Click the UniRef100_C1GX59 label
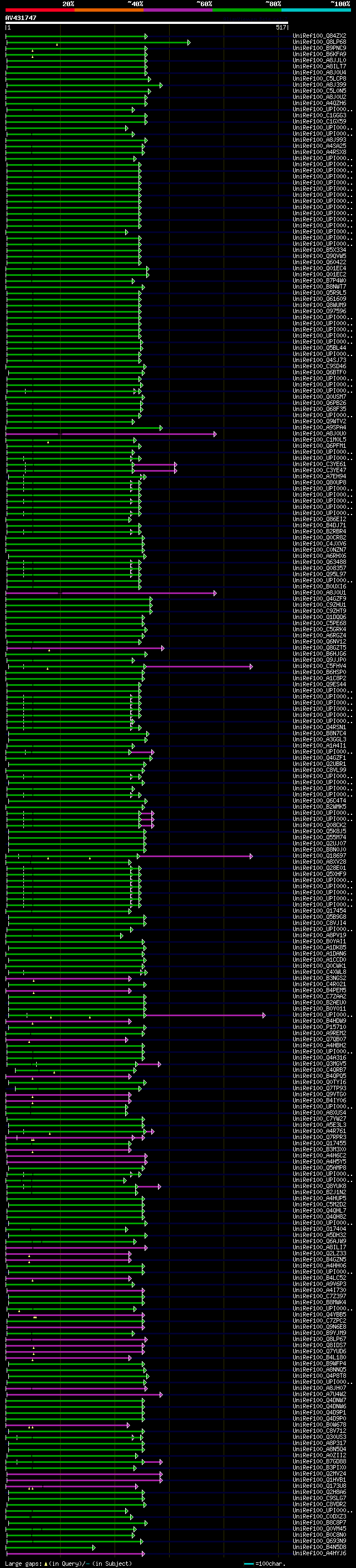Image resolution: width=356 pixels, height=1568 pixels. (319, 122)
